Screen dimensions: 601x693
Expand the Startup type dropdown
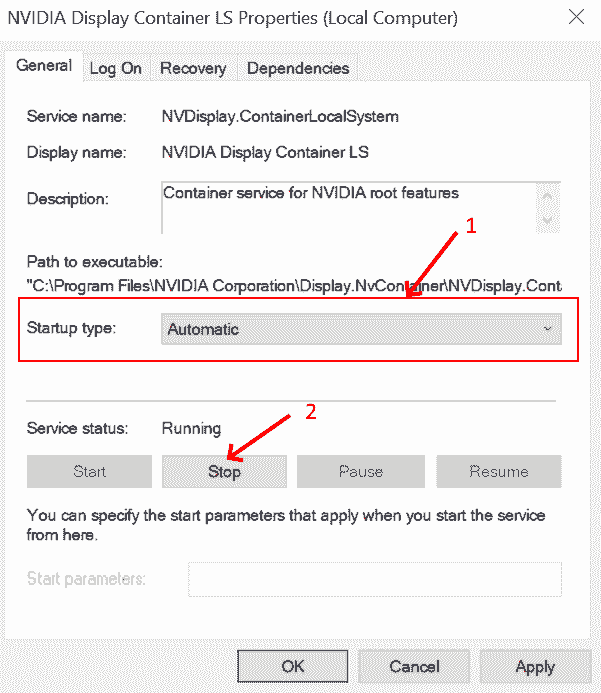(x=361, y=329)
